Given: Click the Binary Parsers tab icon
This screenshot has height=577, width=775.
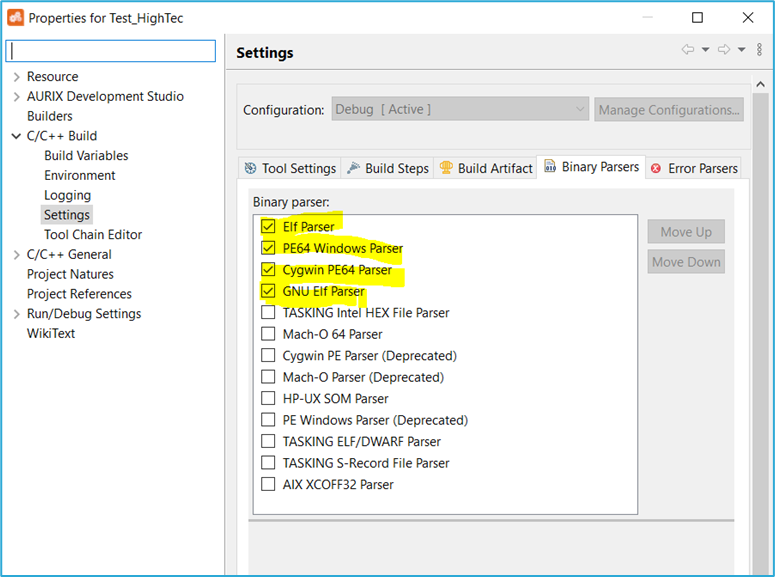Looking at the screenshot, I should pyautogui.click(x=550, y=167).
